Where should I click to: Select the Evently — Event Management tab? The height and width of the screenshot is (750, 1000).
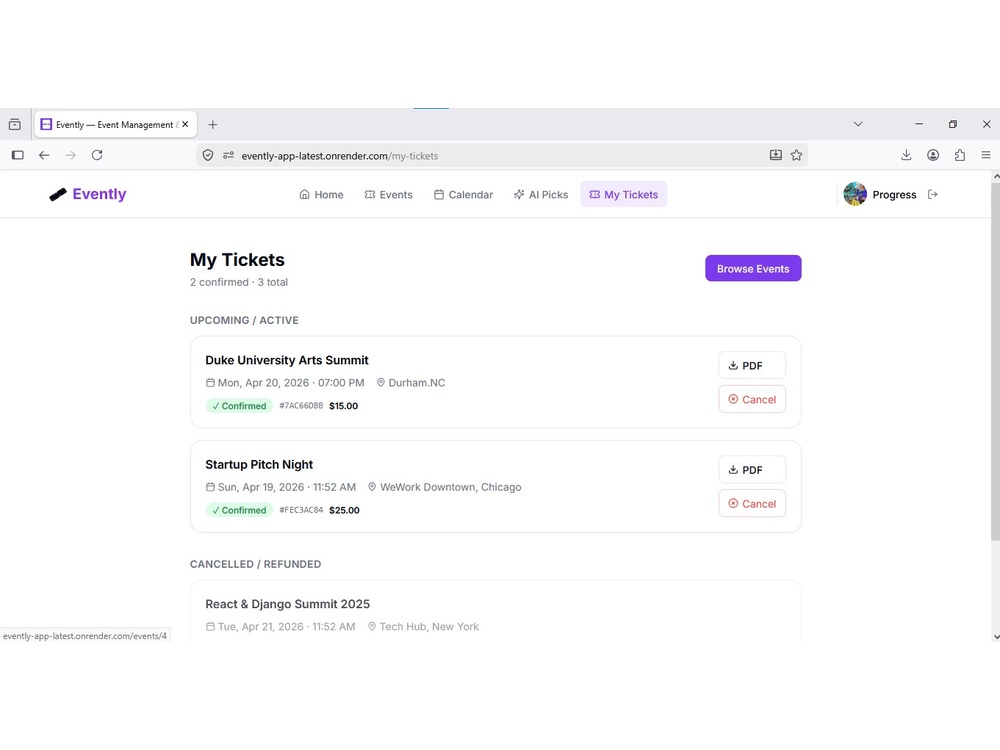tap(115, 124)
